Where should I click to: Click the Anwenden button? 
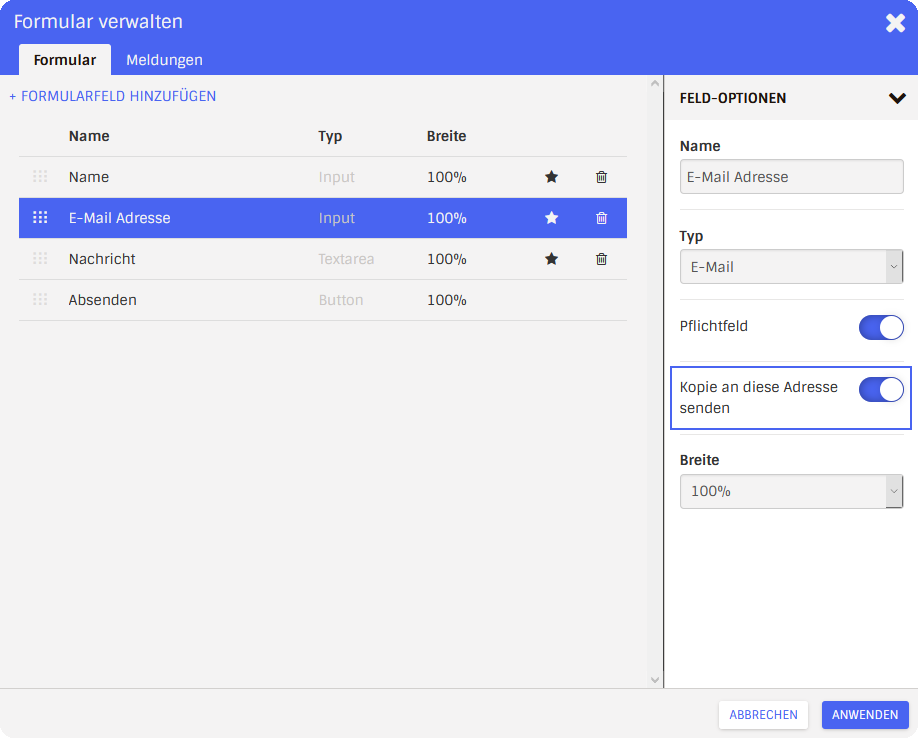(864, 715)
